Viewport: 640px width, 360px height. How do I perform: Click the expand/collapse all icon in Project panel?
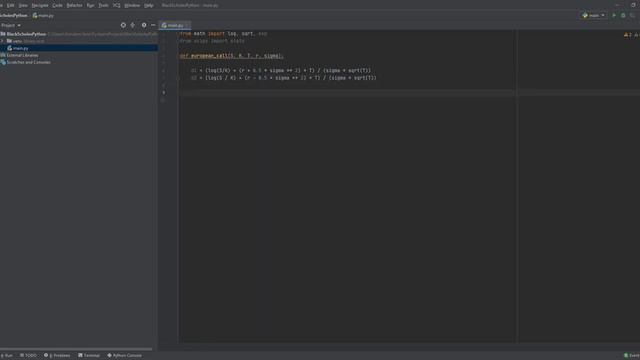pyautogui.click(x=133, y=25)
